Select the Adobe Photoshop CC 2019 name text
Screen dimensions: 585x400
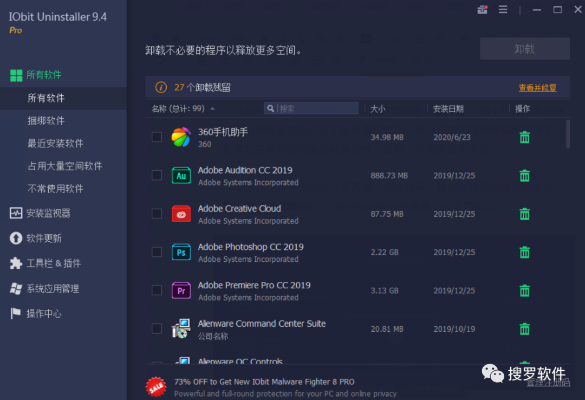(250, 247)
